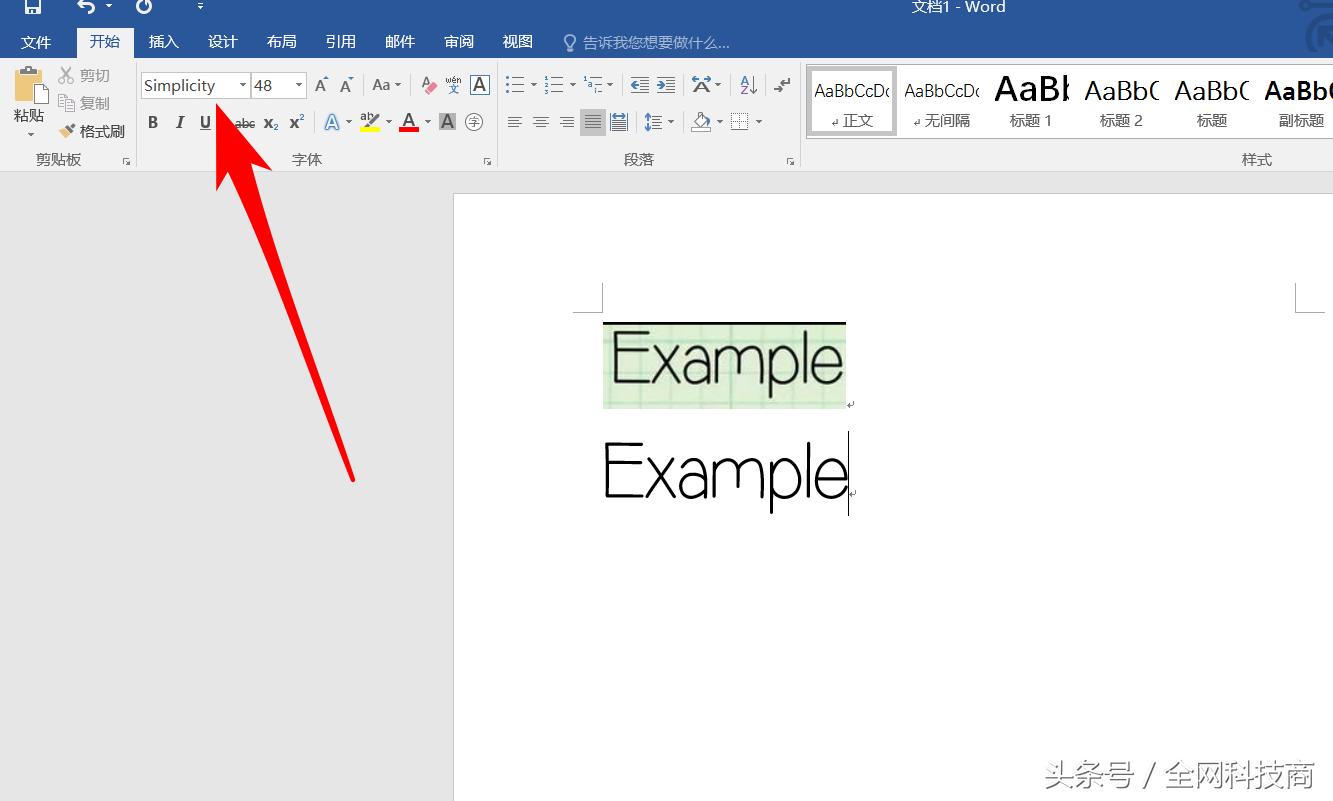Open the 设计 (Design) tab
This screenshot has height=801, width=1333.
coord(222,41)
